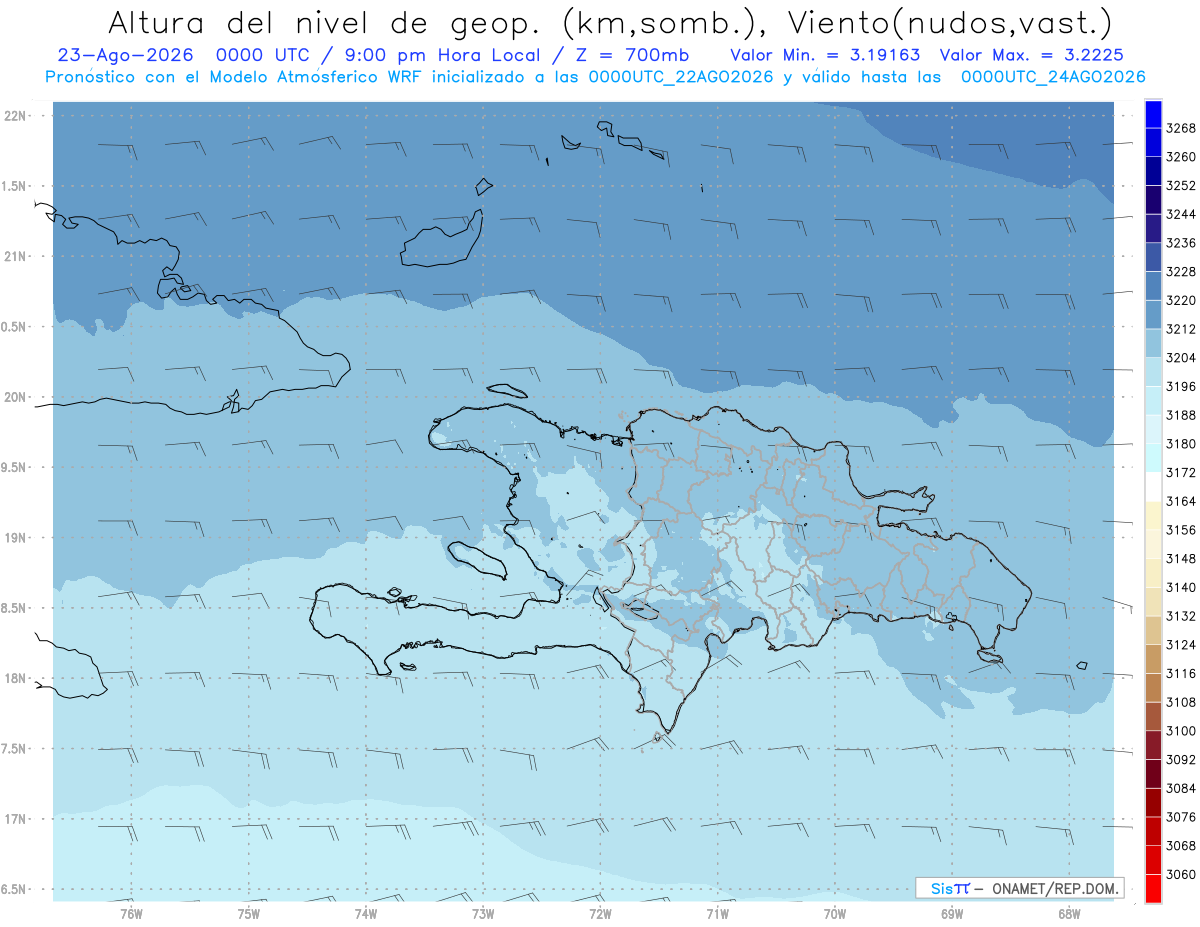
Task: Pick colorbar swatch between 3068 and 3076
Action: coord(1152,831)
